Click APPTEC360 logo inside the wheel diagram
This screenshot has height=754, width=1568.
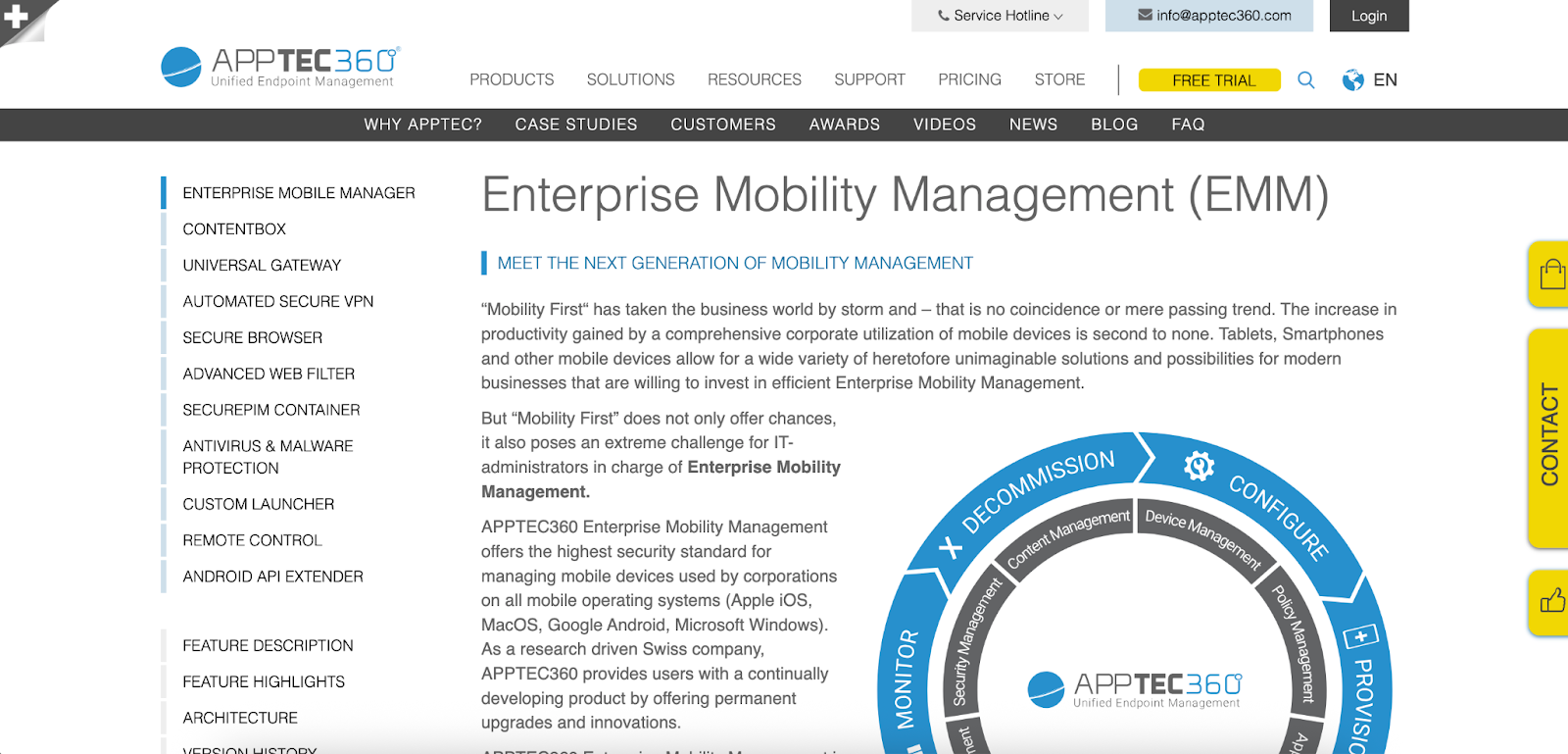tap(1134, 689)
